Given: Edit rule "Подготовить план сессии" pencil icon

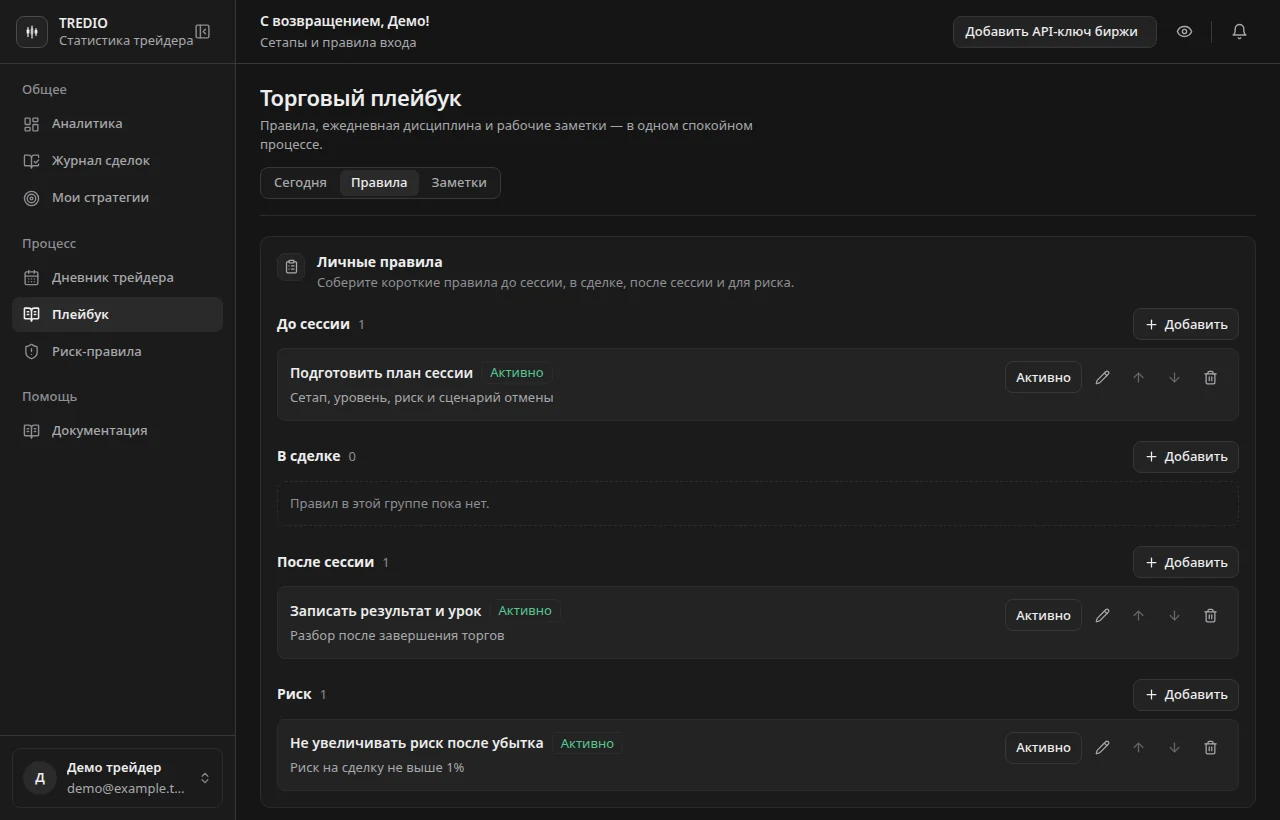Looking at the screenshot, I should point(1102,378).
